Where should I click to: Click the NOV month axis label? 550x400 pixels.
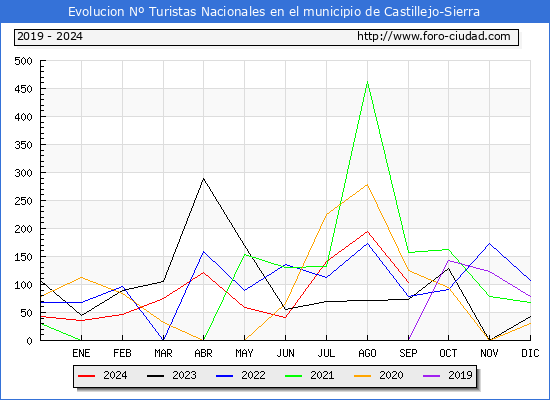(x=489, y=353)
